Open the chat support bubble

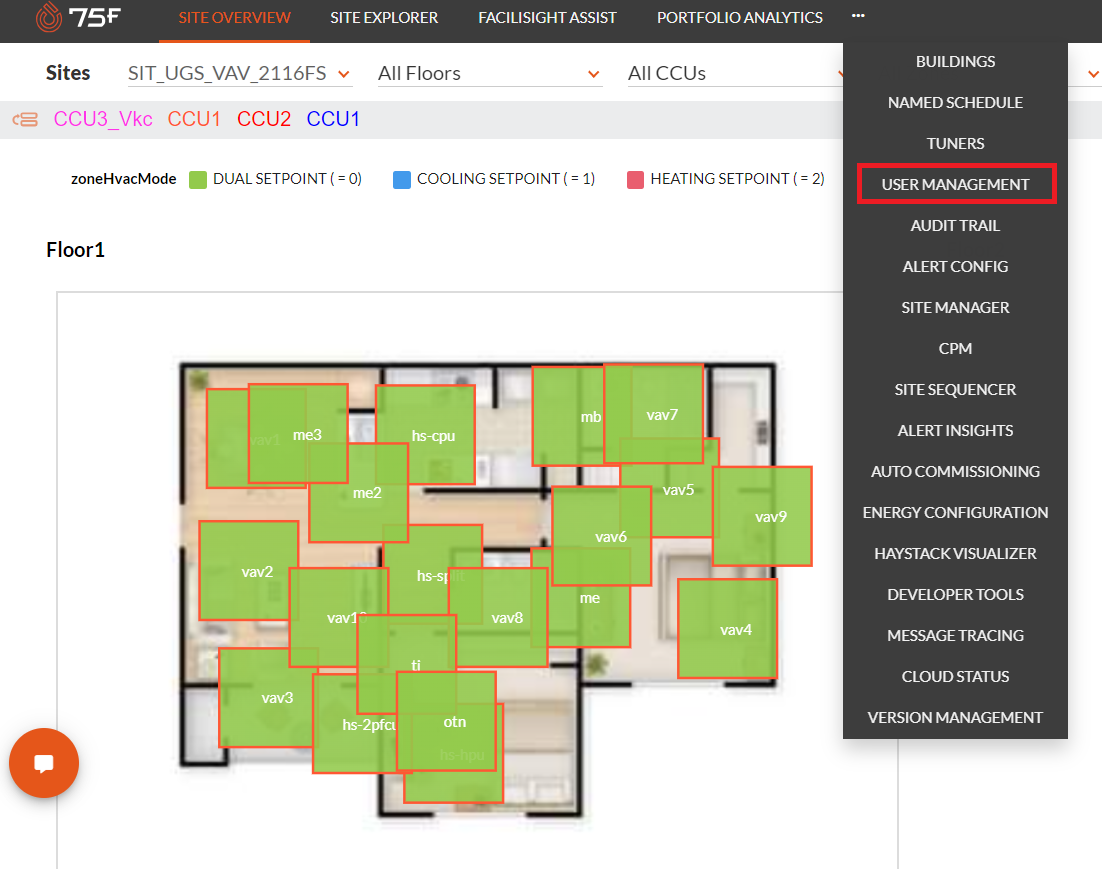(x=44, y=763)
